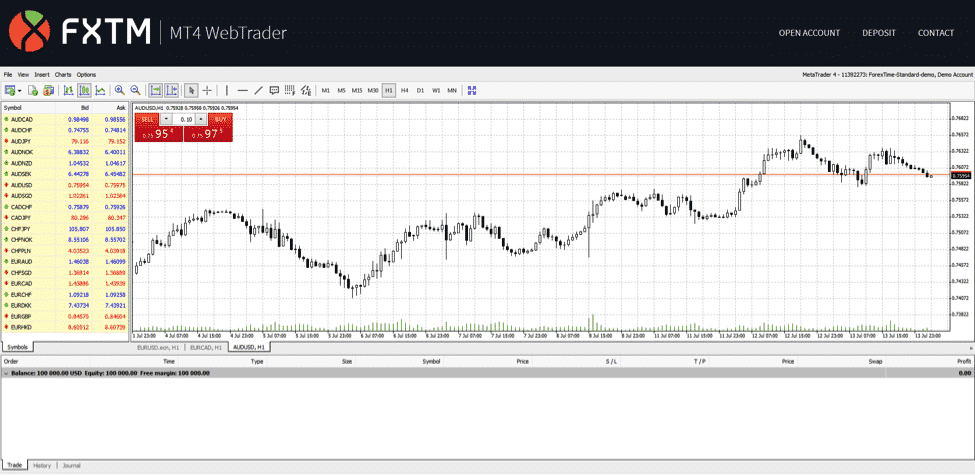Sort orders by the Profit column header

(x=929, y=361)
